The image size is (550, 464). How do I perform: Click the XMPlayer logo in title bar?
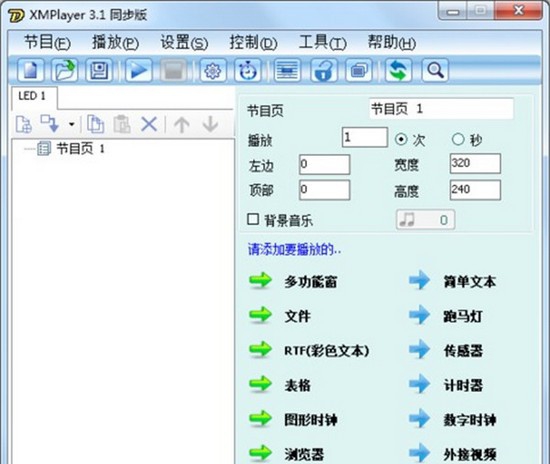(16, 15)
